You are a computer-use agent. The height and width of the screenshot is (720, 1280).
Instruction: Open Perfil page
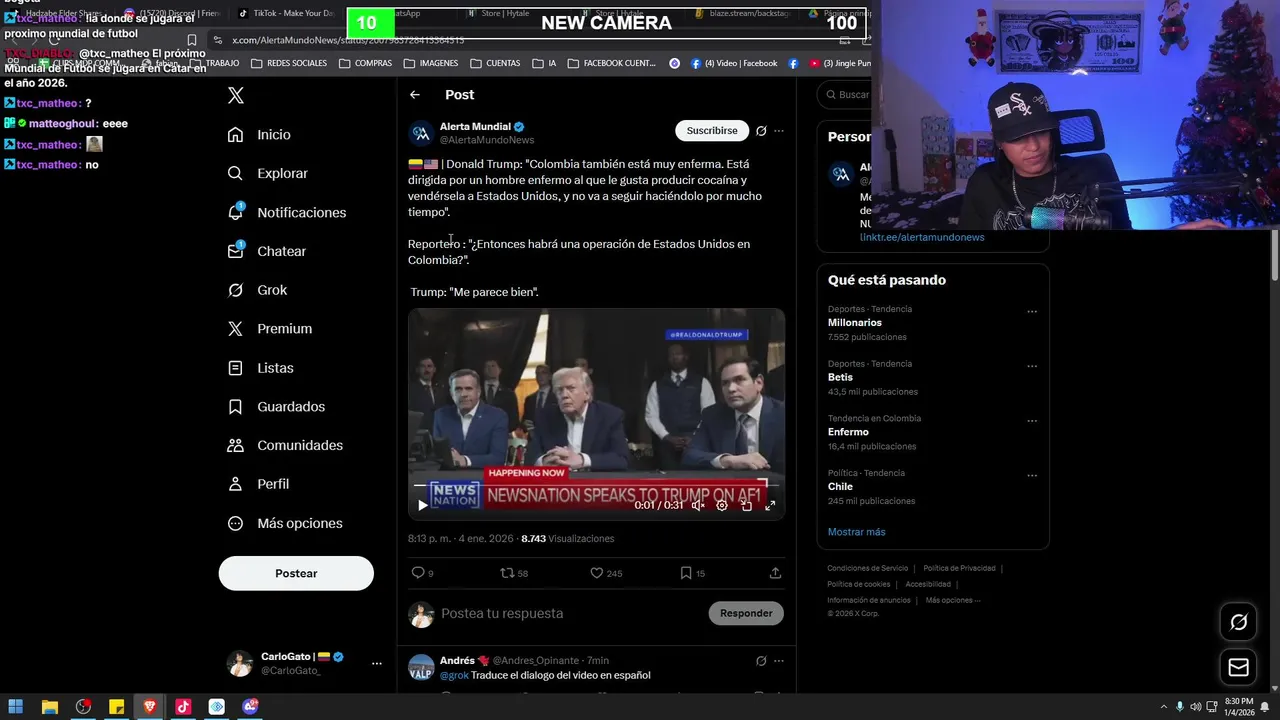click(258, 484)
